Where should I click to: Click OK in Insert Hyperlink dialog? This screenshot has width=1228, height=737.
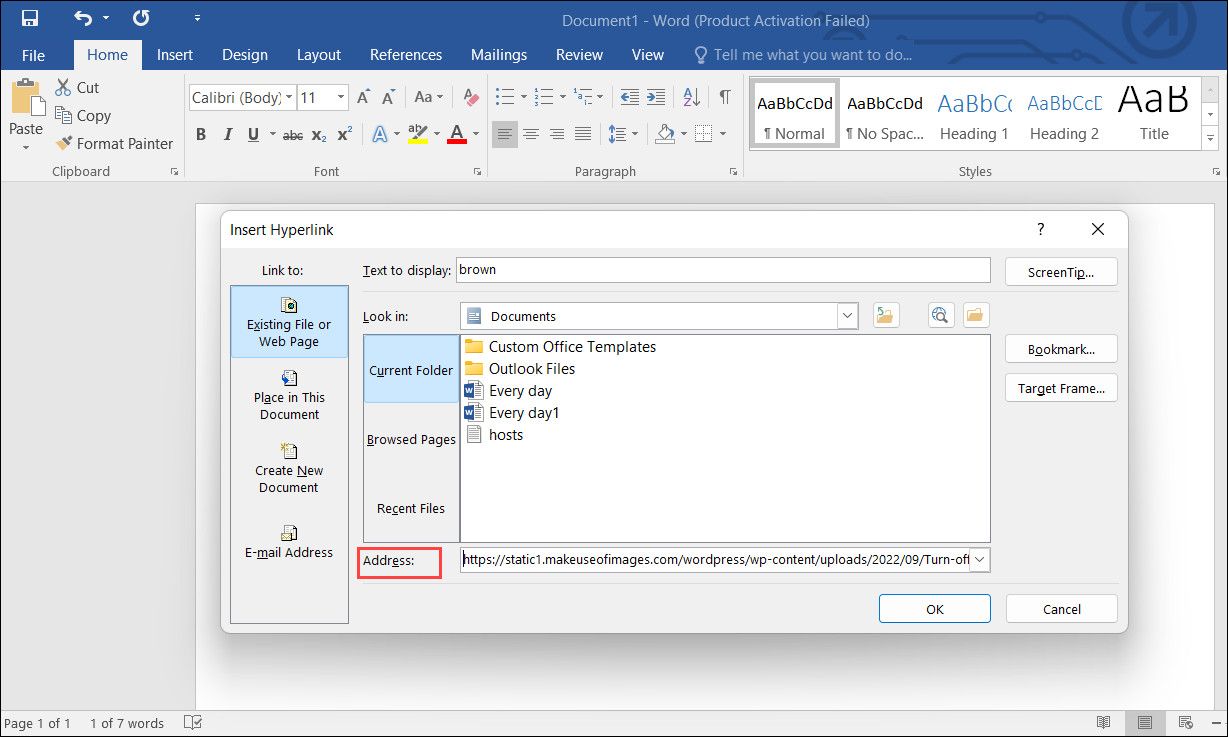click(x=935, y=609)
